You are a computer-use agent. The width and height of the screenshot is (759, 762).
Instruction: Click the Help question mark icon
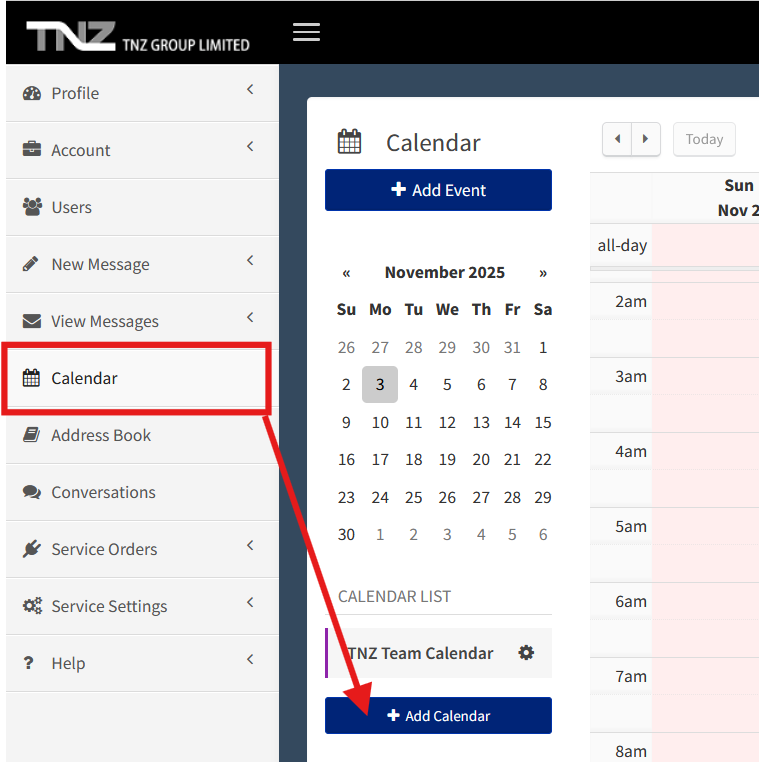tap(29, 662)
